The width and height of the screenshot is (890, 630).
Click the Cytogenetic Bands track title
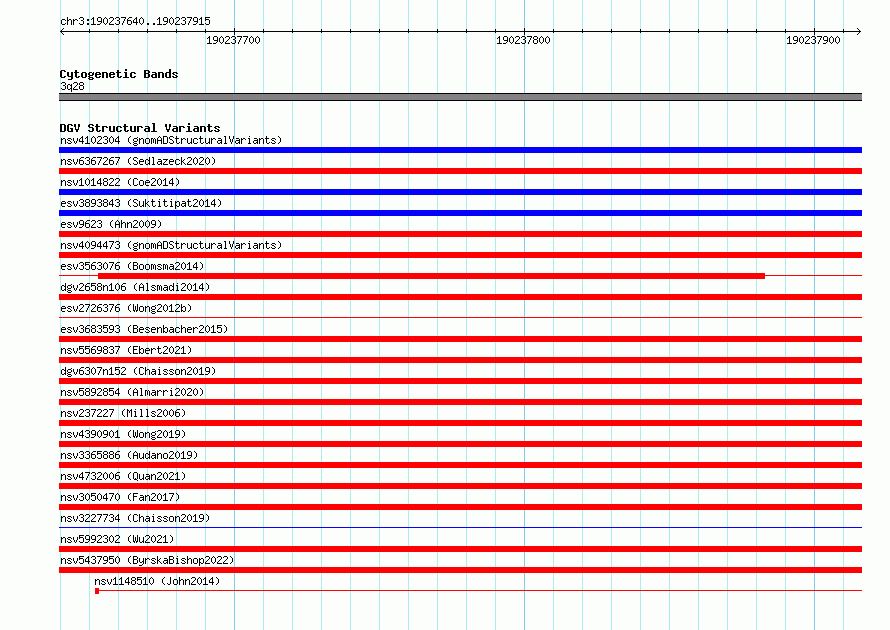(x=119, y=74)
